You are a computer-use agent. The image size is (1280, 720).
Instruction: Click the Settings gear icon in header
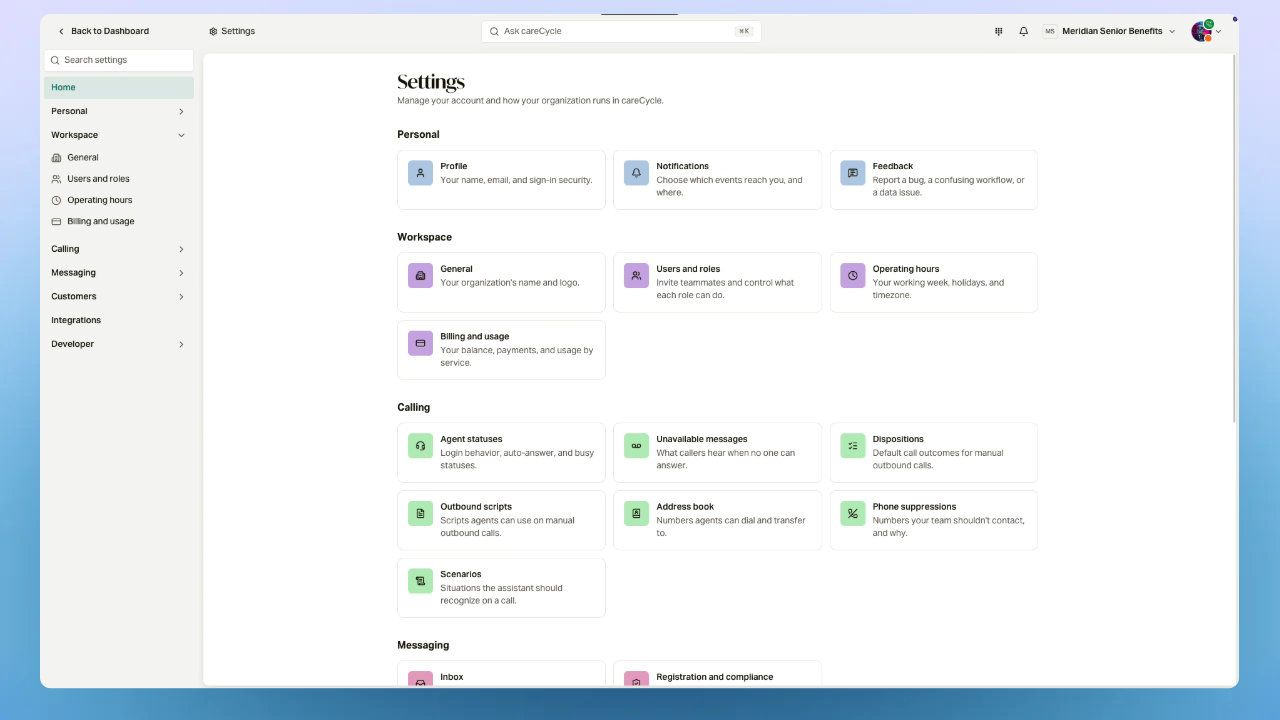click(213, 31)
